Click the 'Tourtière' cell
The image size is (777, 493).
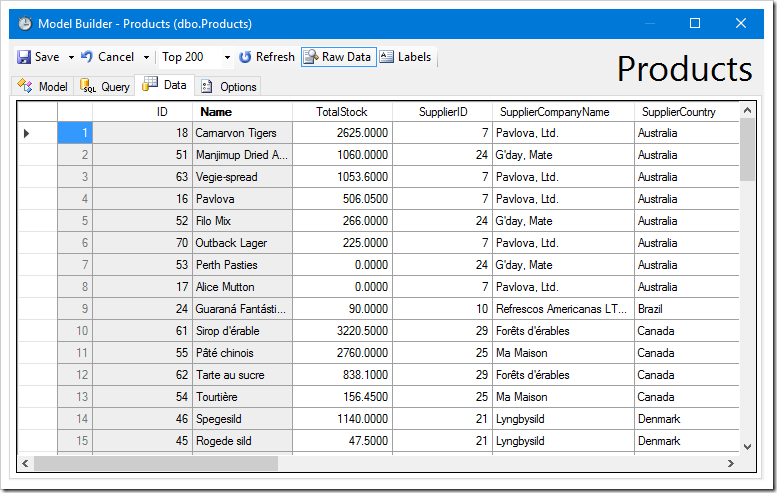pyautogui.click(x=242, y=397)
